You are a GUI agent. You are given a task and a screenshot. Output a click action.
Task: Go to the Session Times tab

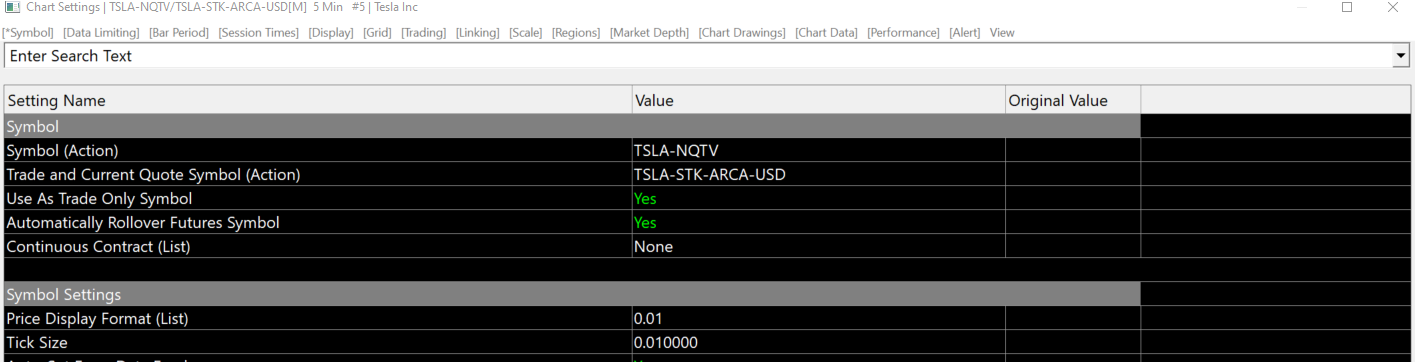(x=258, y=33)
